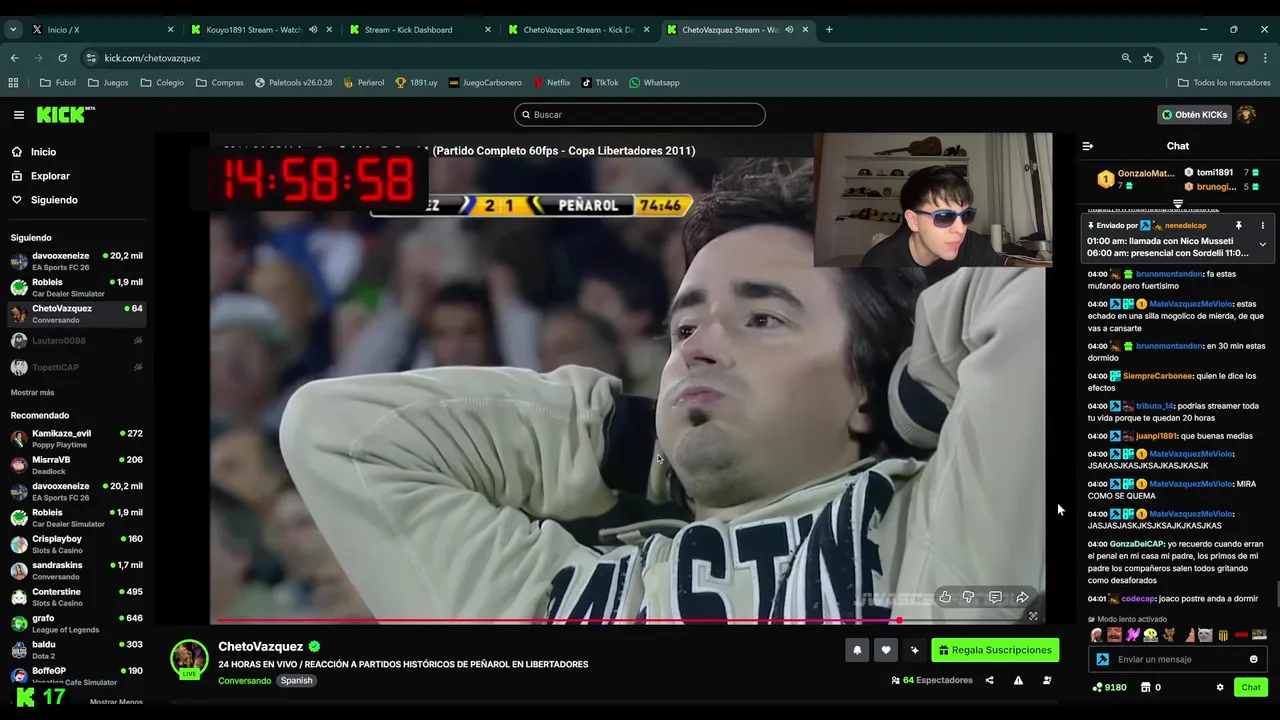Open the Chrome three-dot menu
Image resolution: width=1280 pixels, height=720 pixels.
tap(1266, 58)
